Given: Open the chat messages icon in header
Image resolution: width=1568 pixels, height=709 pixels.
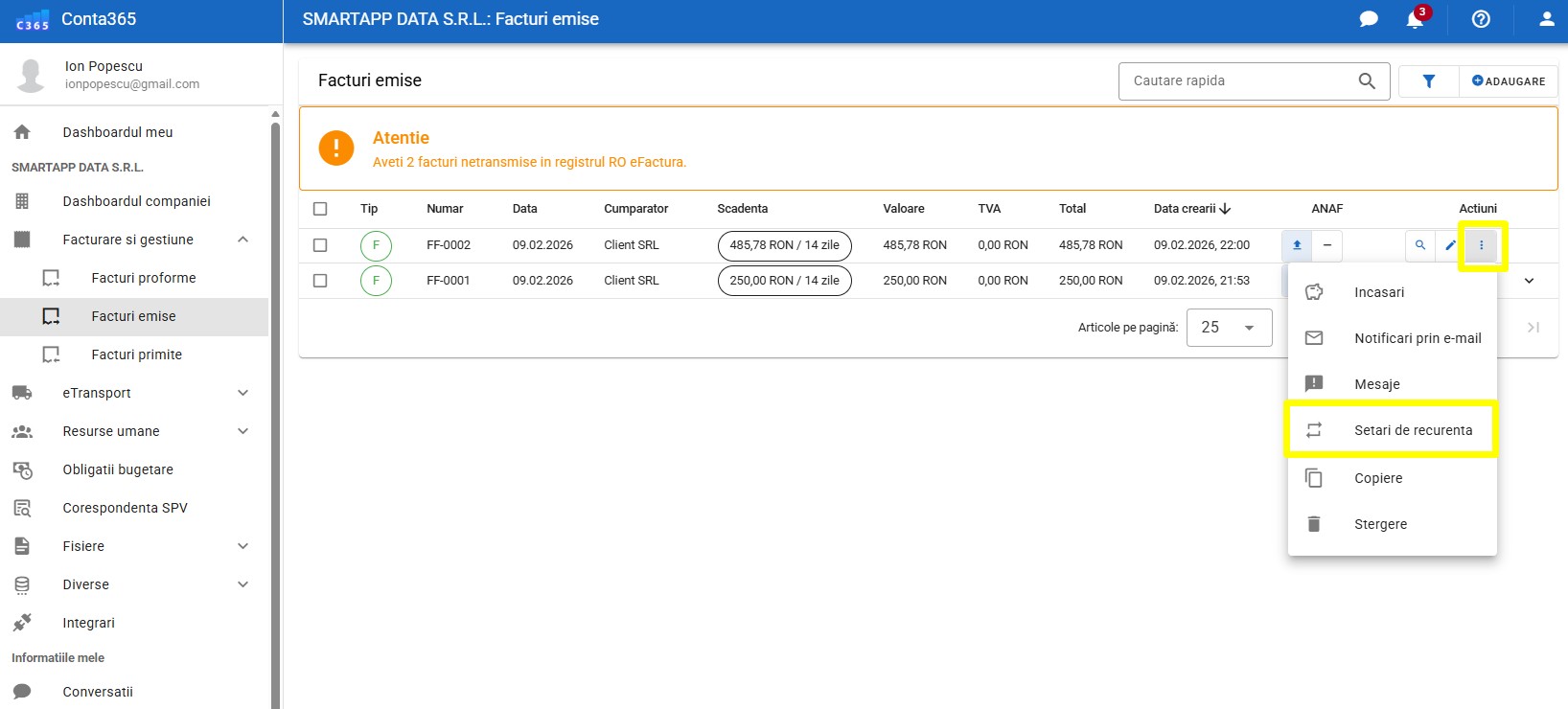Looking at the screenshot, I should click(1369, 19).
